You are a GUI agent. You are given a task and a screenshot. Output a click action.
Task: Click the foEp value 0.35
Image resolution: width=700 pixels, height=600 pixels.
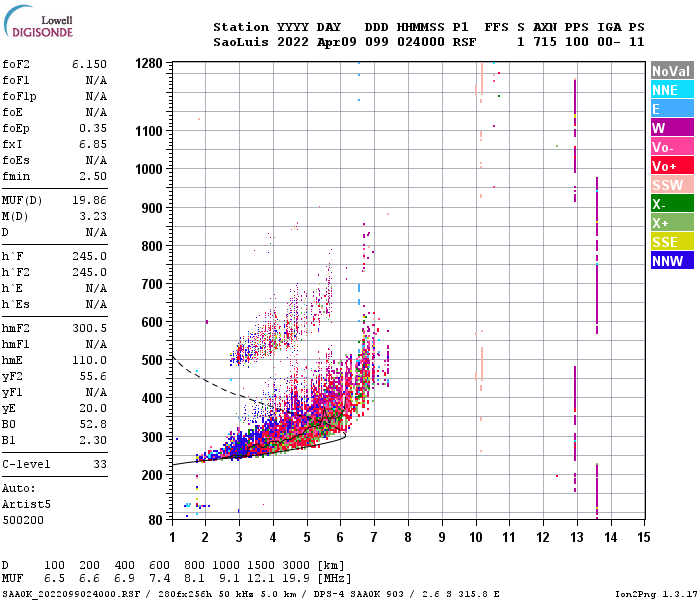coord(93,129)
